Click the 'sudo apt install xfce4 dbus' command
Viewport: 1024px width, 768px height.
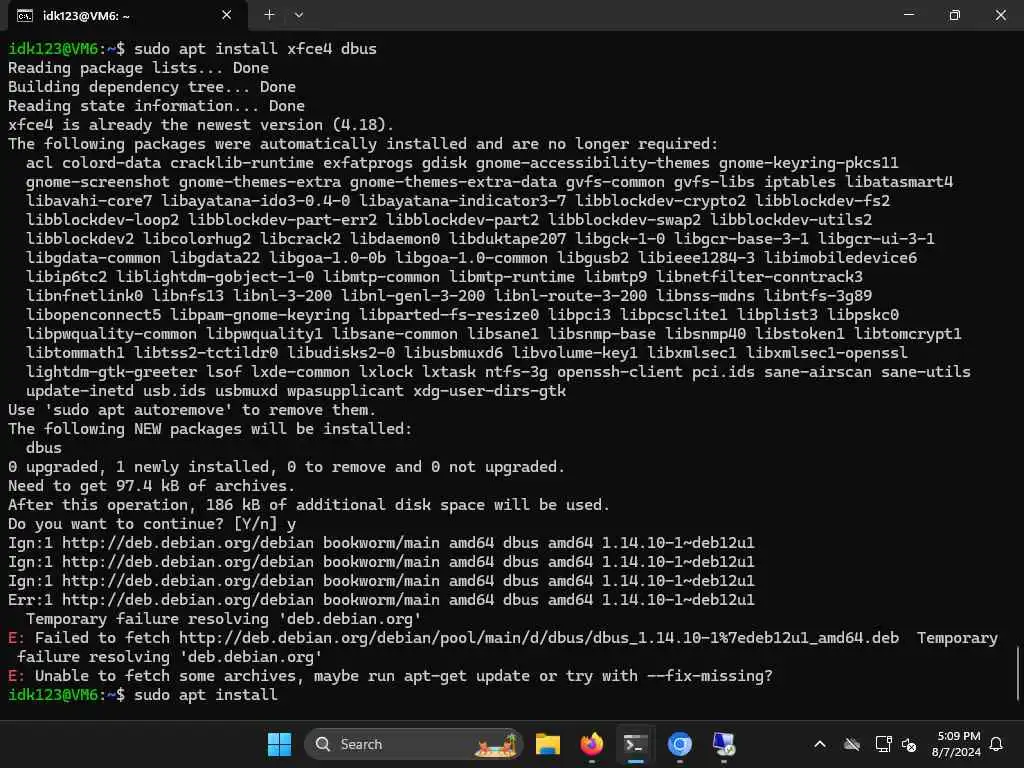[255, 49]
